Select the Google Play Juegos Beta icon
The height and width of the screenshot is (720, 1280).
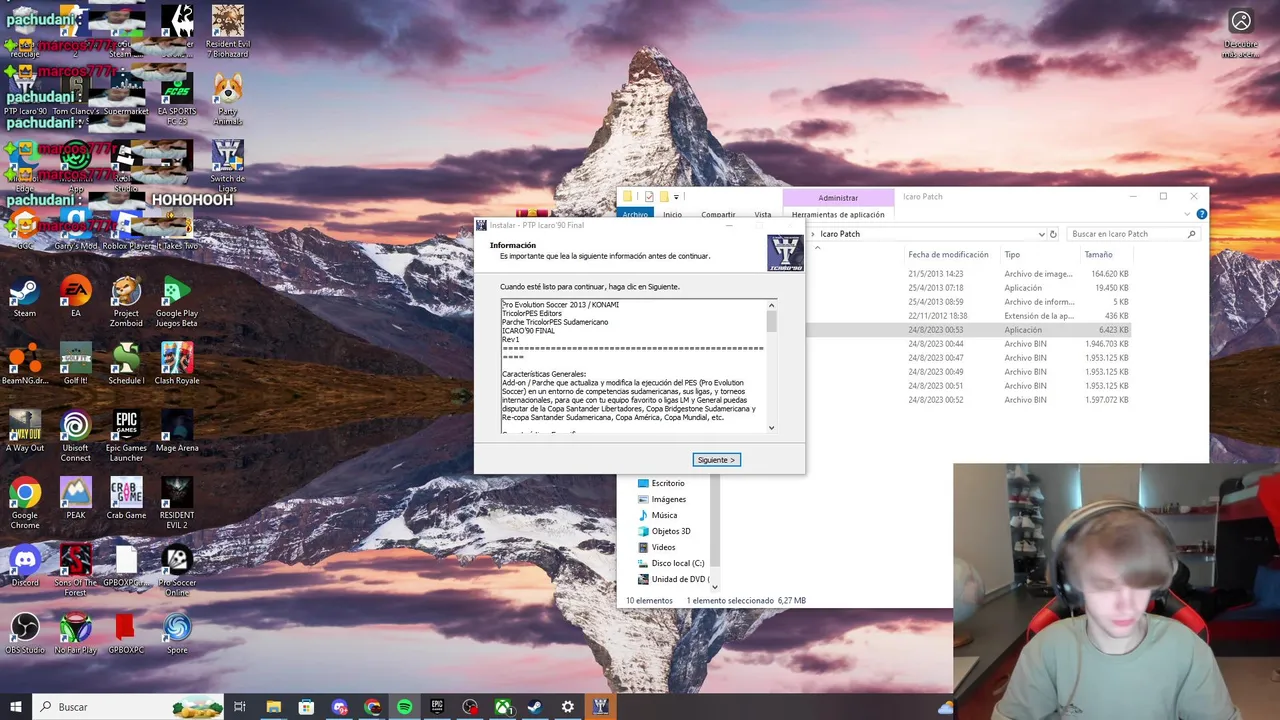(177, 302)
